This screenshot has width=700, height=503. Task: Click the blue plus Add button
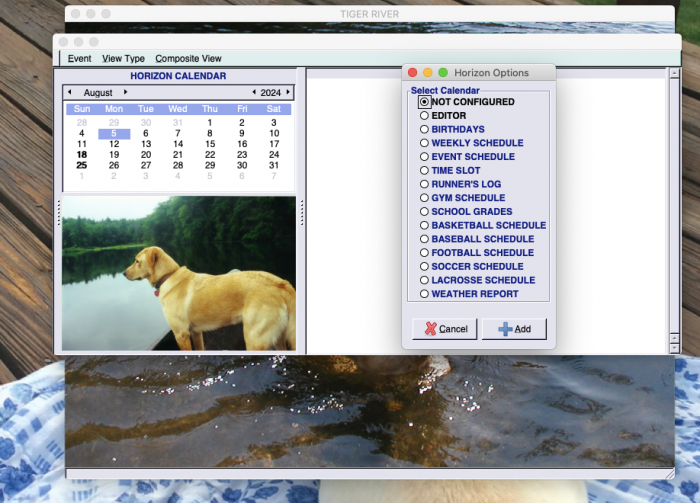coord(514,329)
